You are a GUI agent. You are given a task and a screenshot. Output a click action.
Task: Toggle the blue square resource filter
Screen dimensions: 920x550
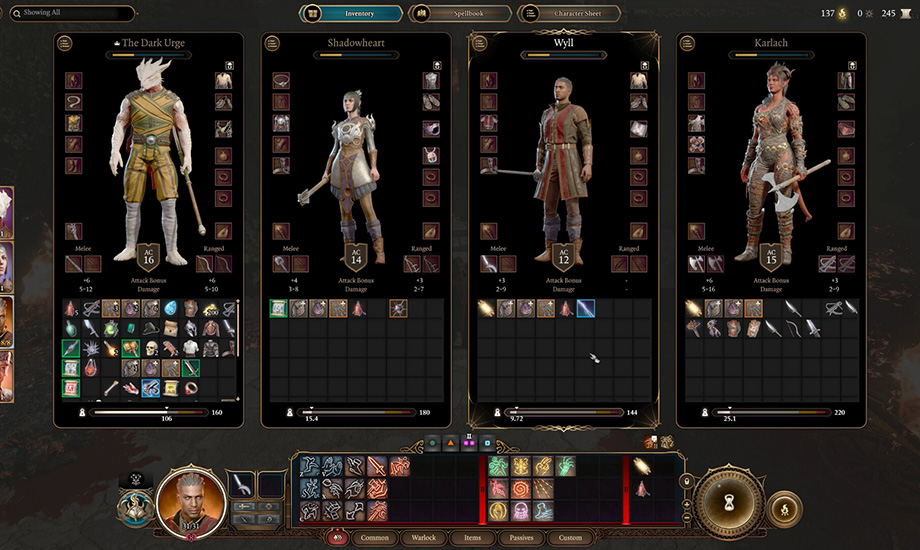pos(487,443)
